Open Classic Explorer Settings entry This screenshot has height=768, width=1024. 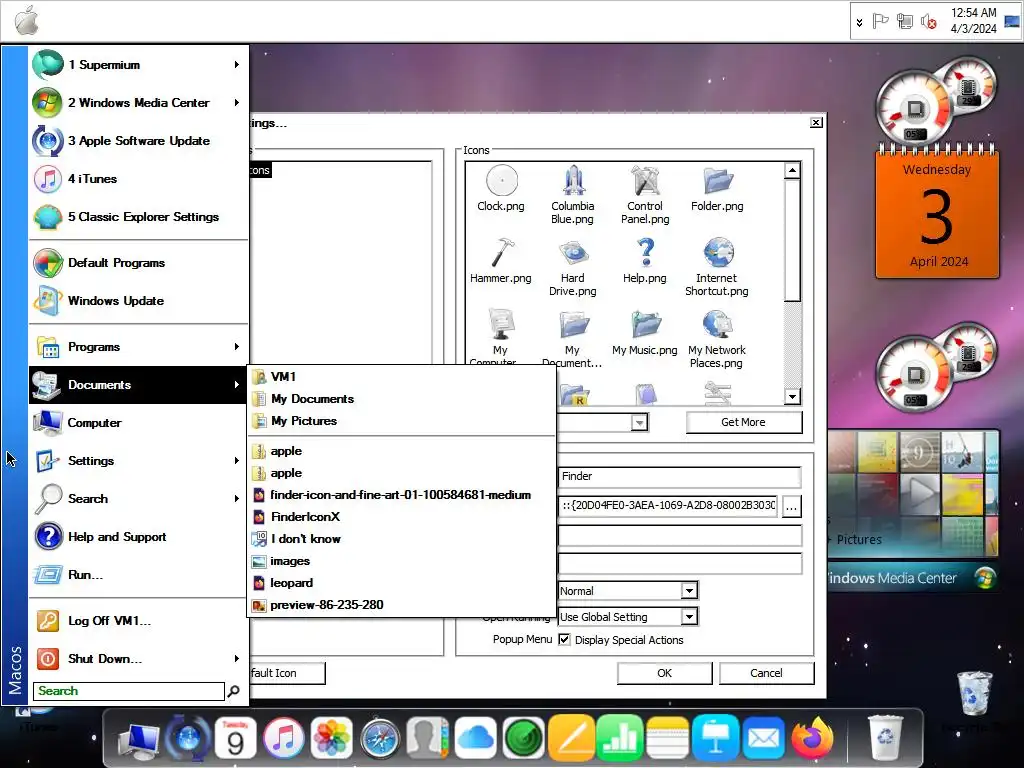click(138, 217)
